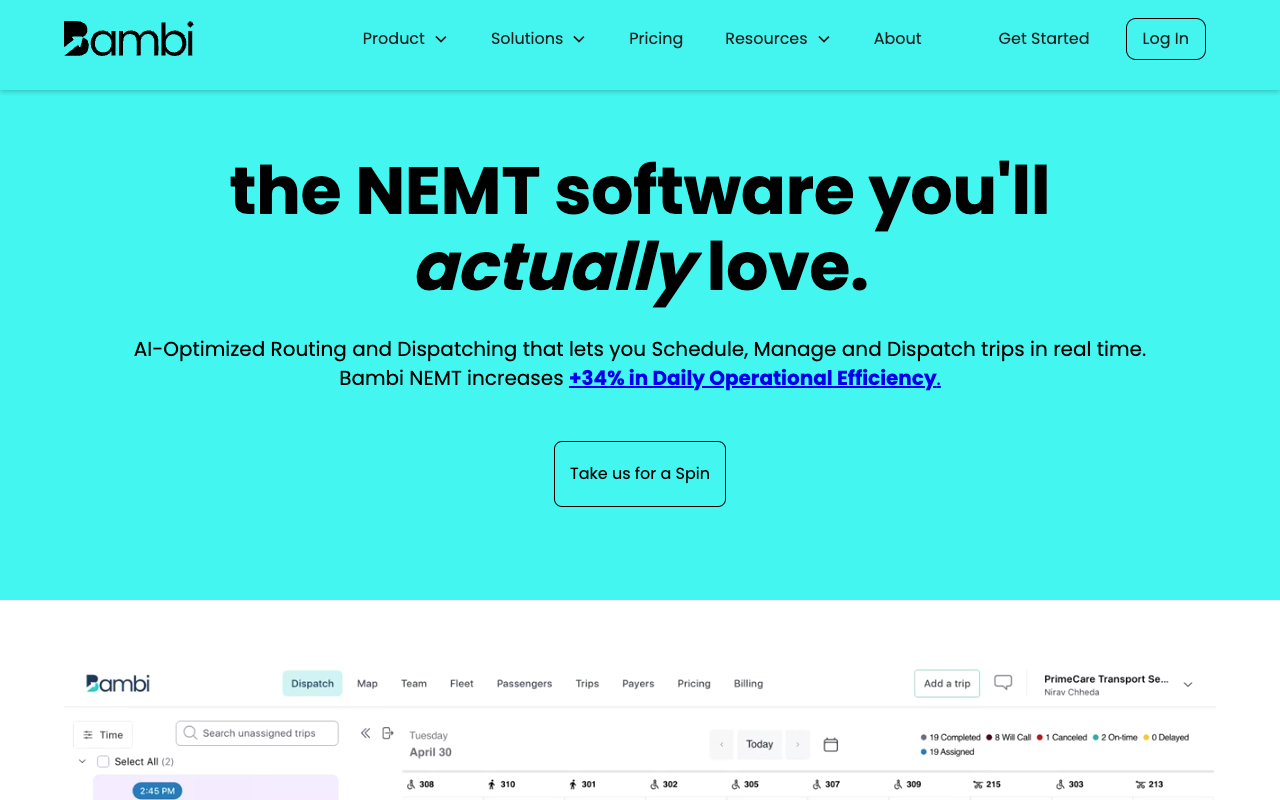
Task: Select the vehicle 303 column header
Action: tap(1069, 784)
